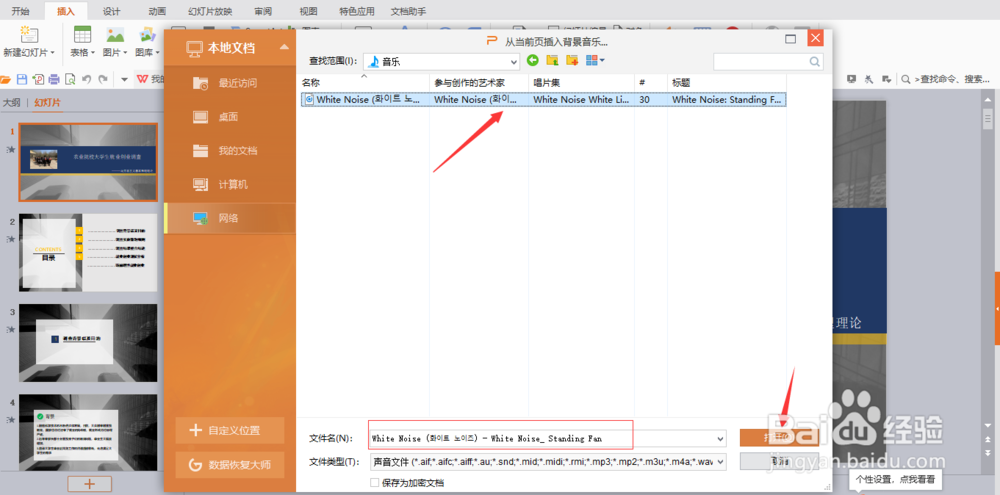This screenshot has width=1000, height=495.
Task: Switch to the View (视图) ribbon tab
Action: pos(309,11)
